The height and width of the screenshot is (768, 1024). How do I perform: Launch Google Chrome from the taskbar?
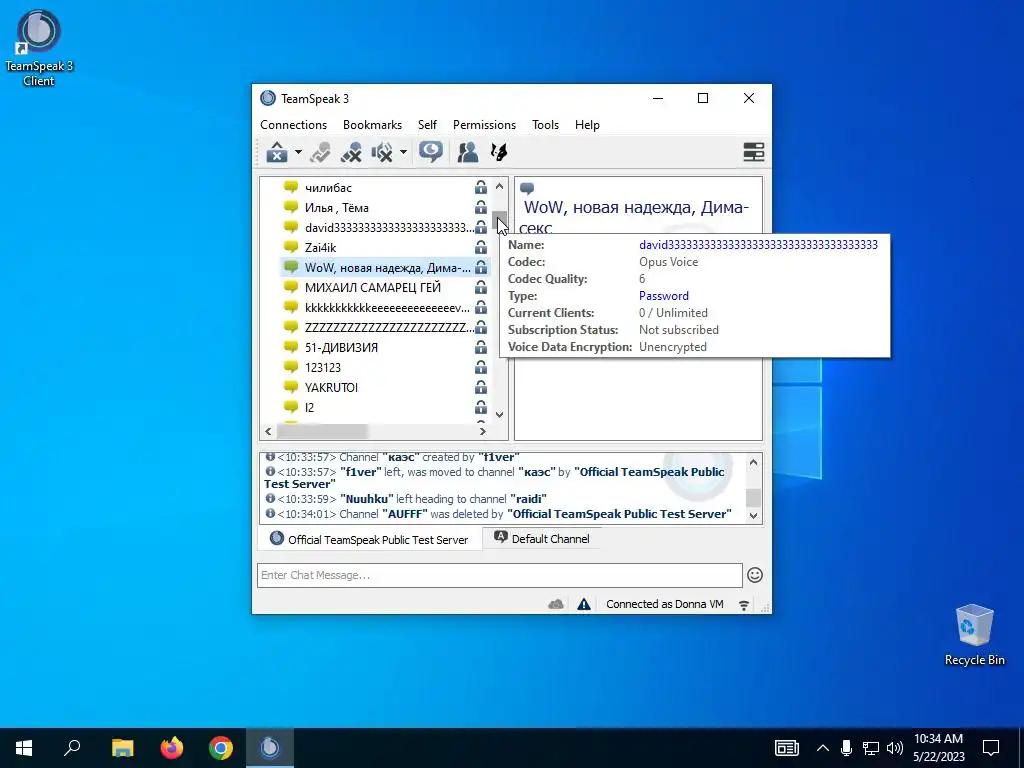tap(221, 748)
